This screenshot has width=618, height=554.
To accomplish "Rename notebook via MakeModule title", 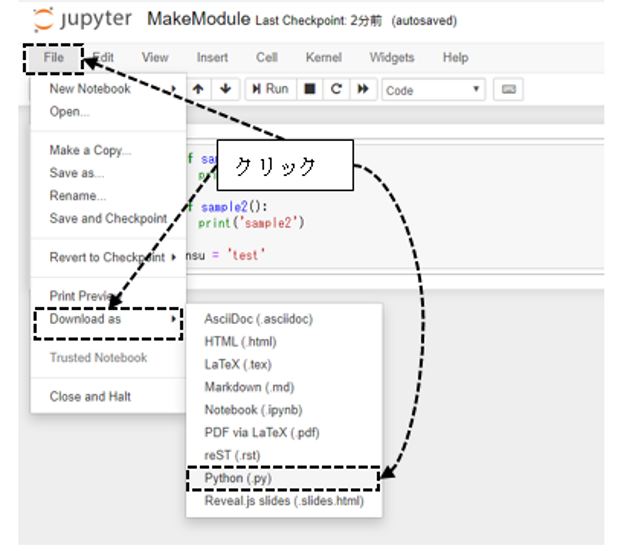I will (x=198, y=19).
